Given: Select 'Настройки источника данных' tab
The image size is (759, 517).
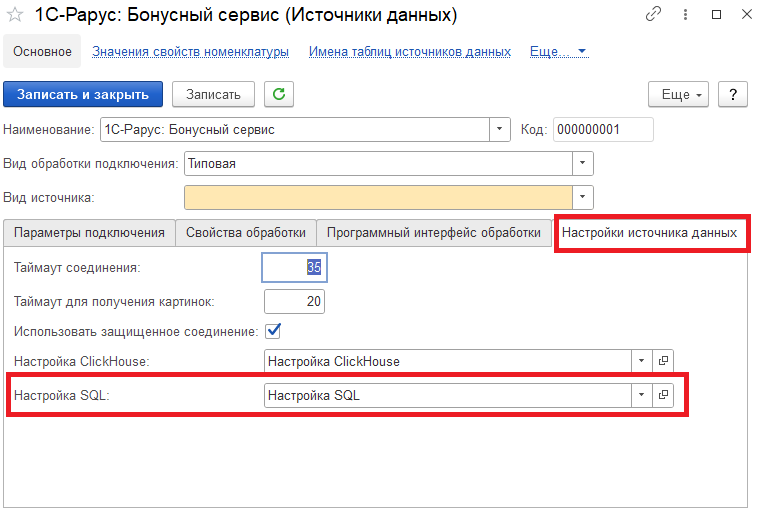Looking at the screenshot, I should 650,233.
